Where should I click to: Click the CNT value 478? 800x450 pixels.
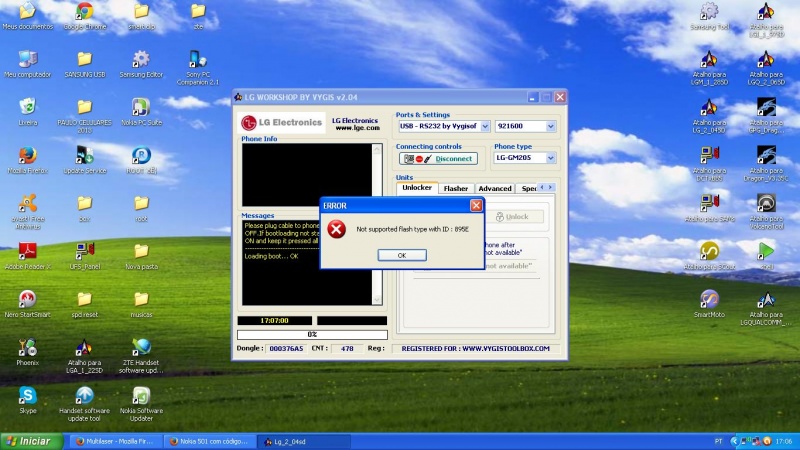point(347,348)
